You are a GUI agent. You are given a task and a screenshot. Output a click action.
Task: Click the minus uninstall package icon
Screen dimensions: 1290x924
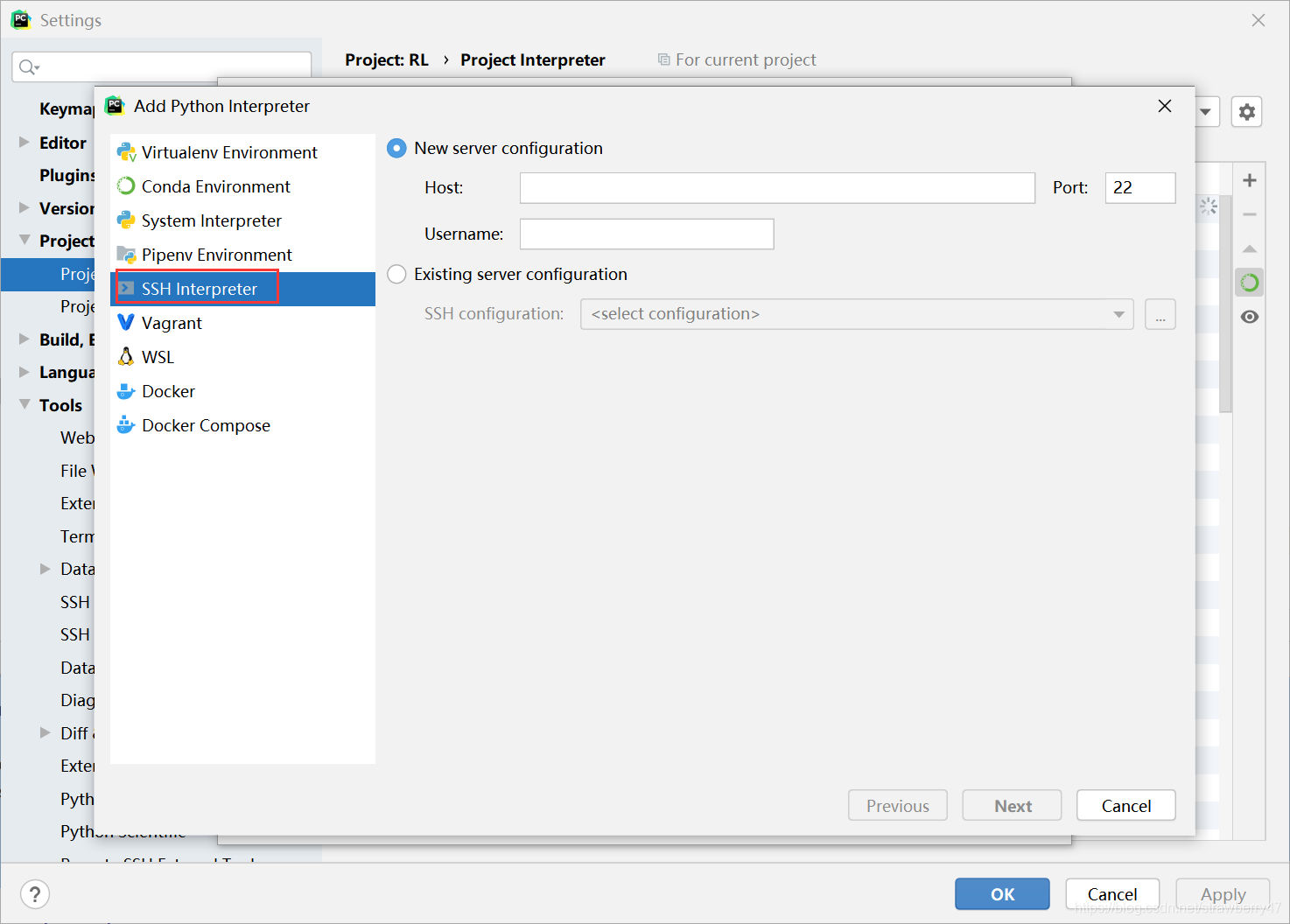coord(1250,214)
